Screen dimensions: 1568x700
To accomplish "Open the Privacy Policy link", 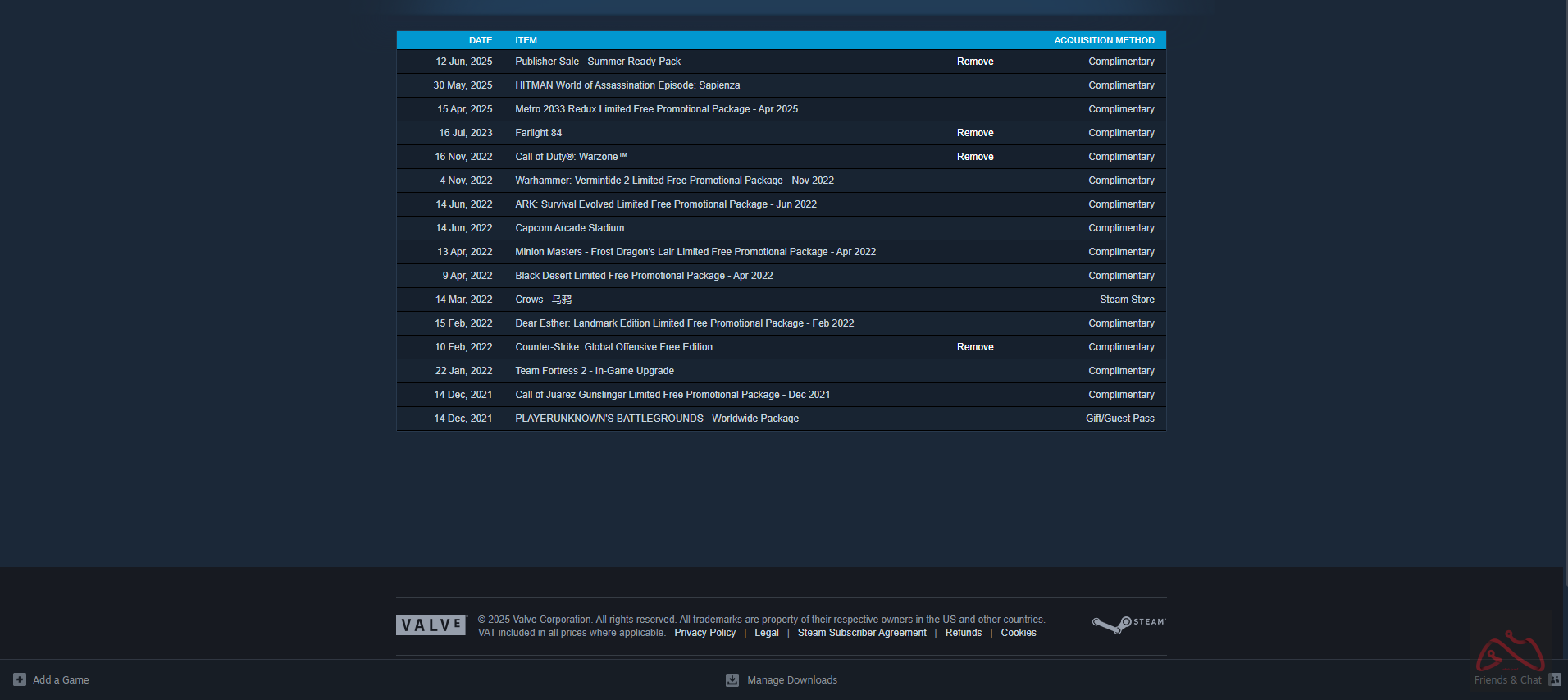I will coord(704,633).
